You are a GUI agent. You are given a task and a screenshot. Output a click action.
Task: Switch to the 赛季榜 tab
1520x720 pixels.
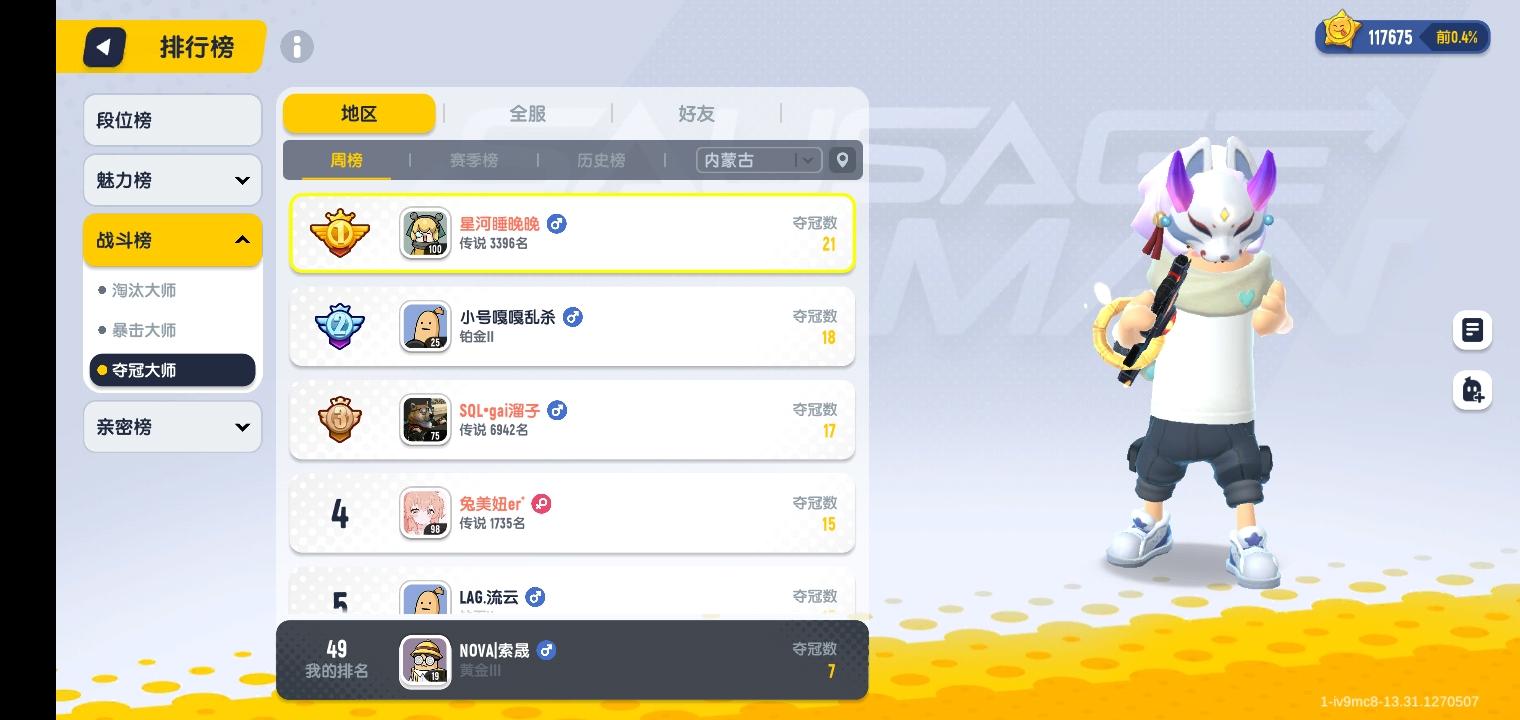(x=474, y=160)
